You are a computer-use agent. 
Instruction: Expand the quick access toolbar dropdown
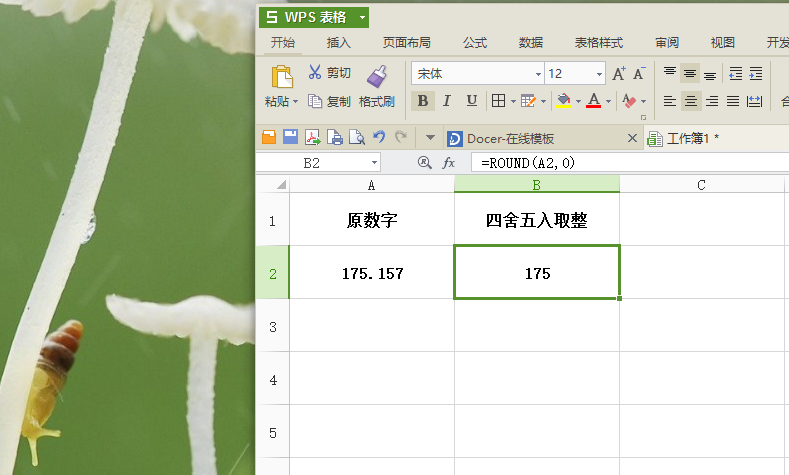(430, 137)
